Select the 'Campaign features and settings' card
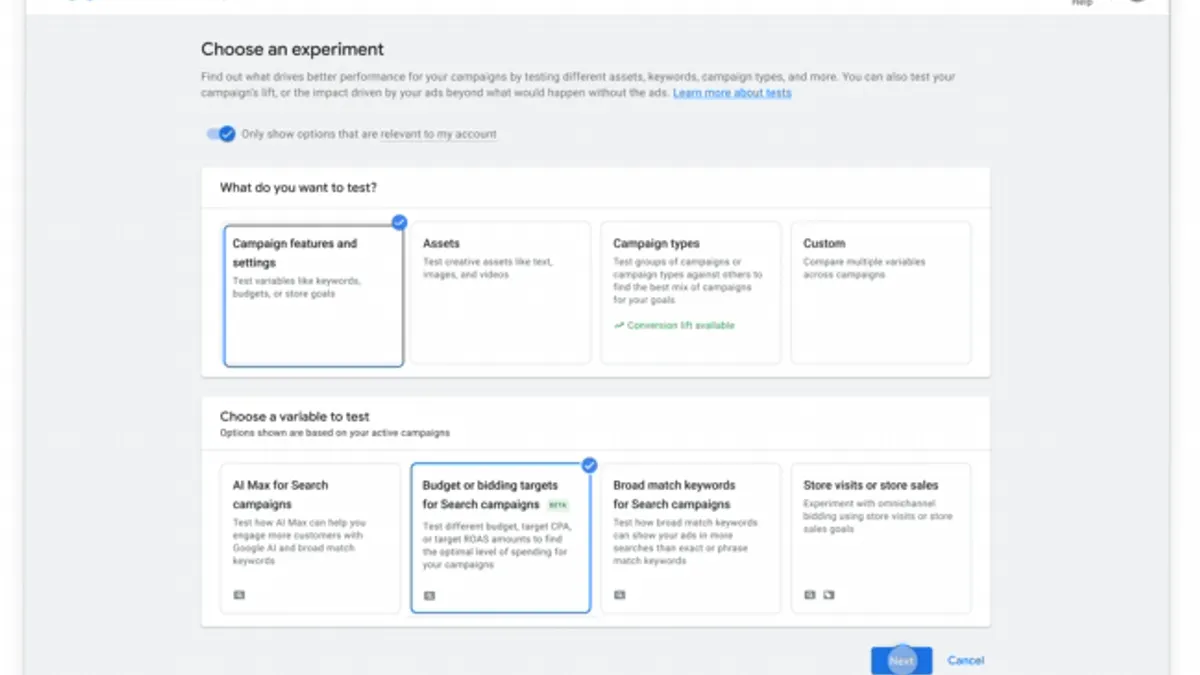 coord(313,295)
